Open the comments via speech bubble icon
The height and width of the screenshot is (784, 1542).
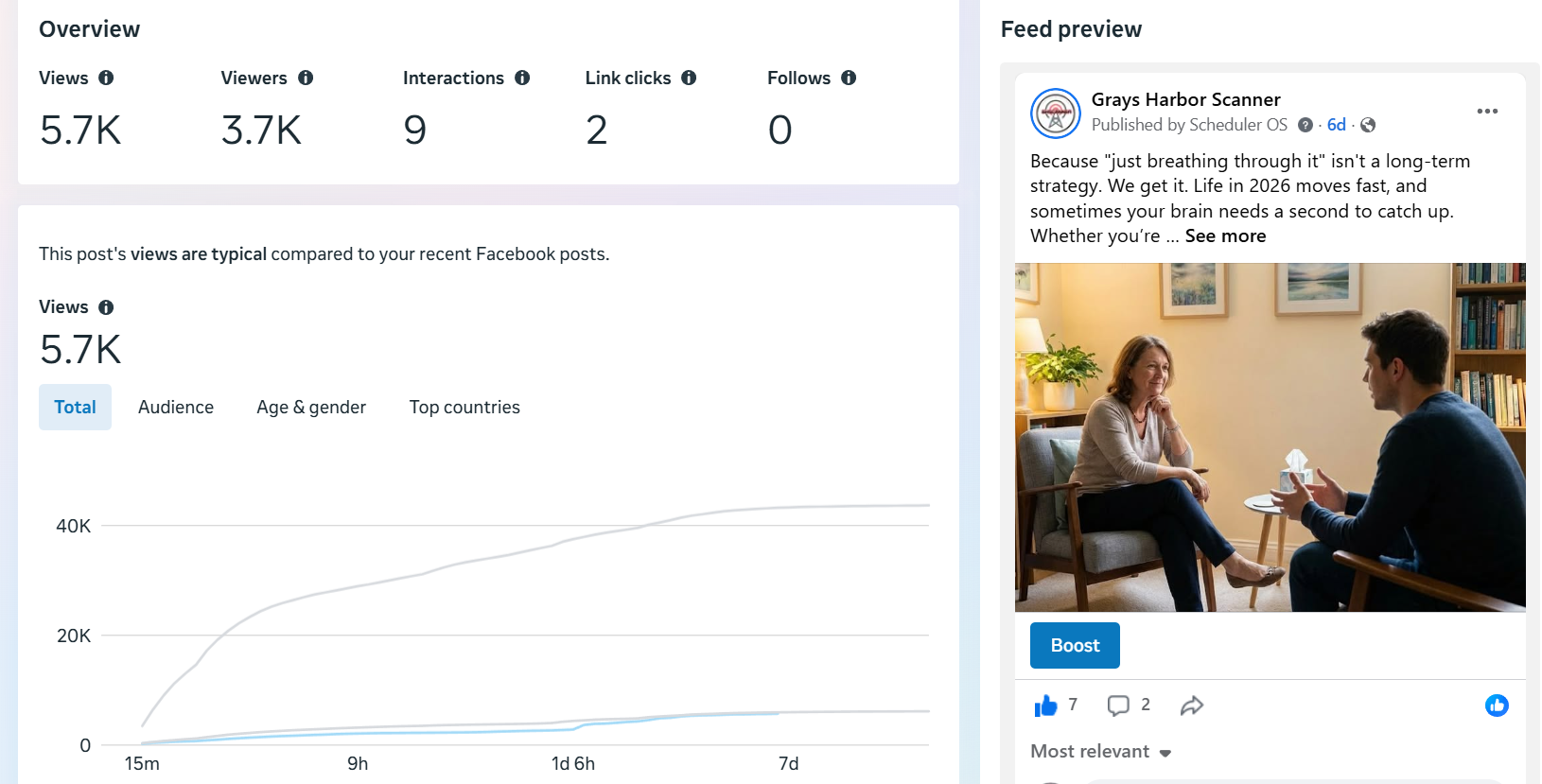click(x=1118, y=706)
